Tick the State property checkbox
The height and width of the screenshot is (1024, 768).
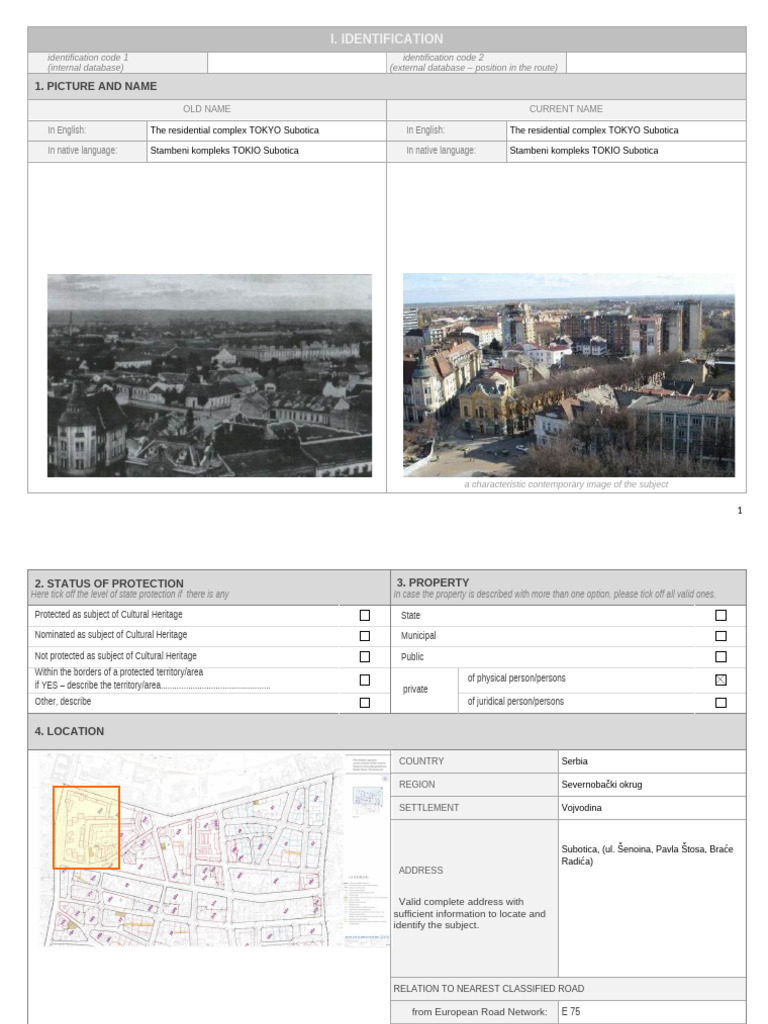pos(720,615)
